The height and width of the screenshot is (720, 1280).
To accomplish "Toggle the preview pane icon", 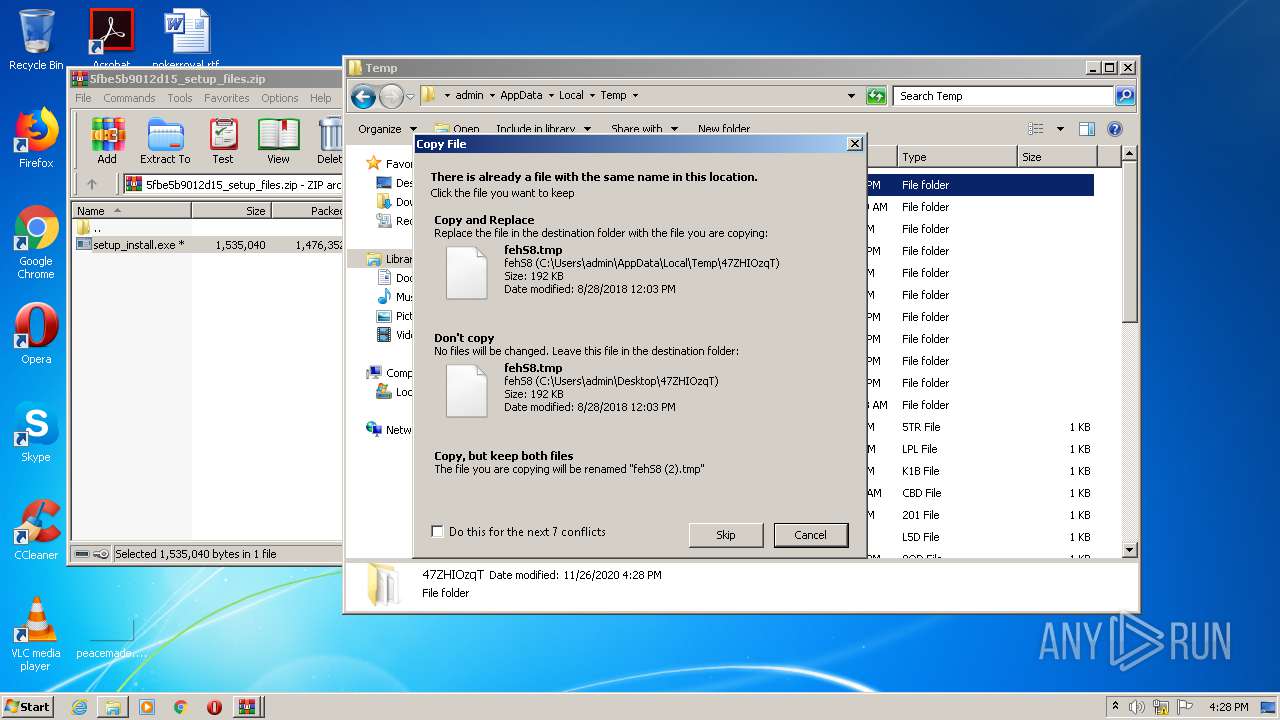I will (1087, 129).
